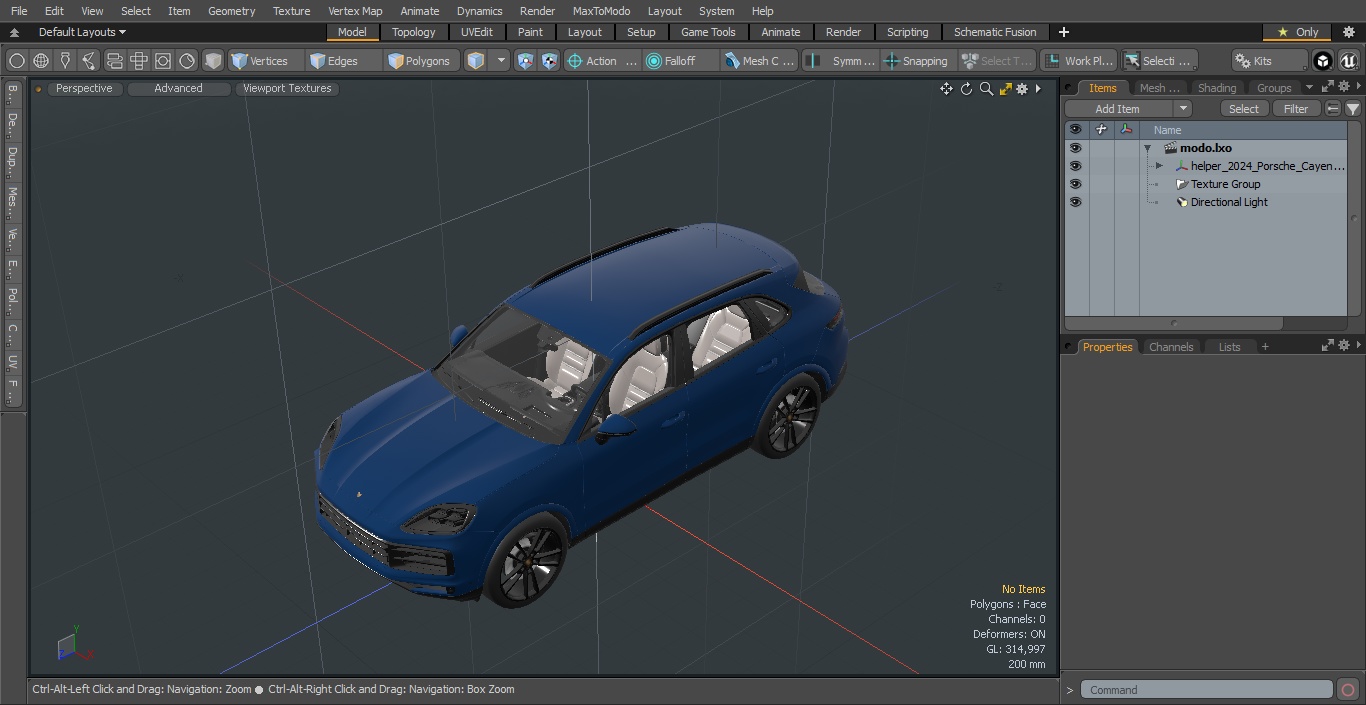Activate the curve sketch tool icon
1366x705 pixels.
click(x=89, y=61)
